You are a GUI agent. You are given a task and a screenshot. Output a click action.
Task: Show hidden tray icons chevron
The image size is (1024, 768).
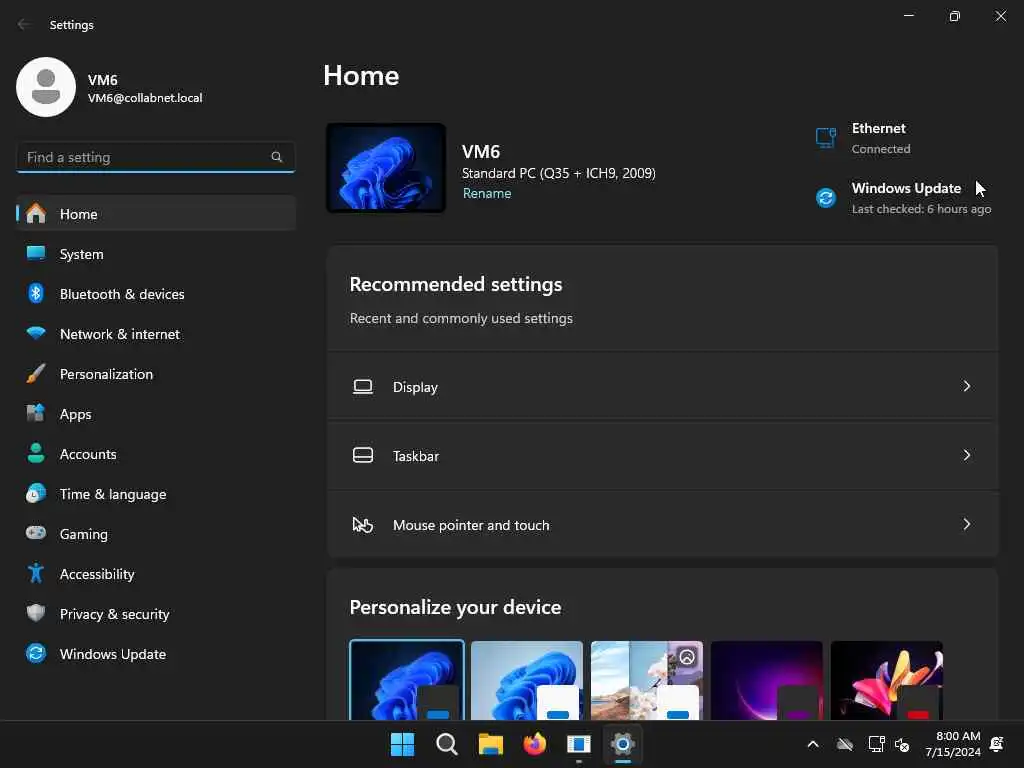coord(813,744)
